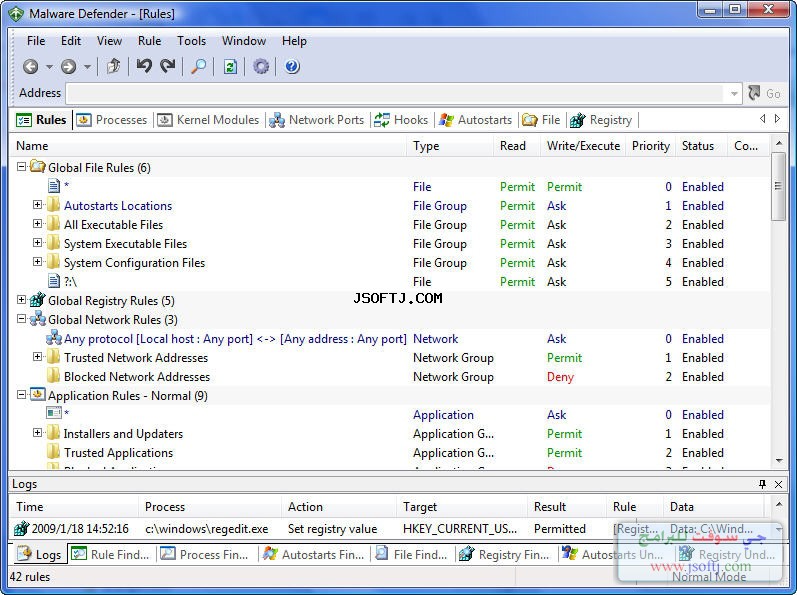The height and width of the screenshot is (595, 797).
Task: Open the Edit menu
Action: click(x=71, y=41)
